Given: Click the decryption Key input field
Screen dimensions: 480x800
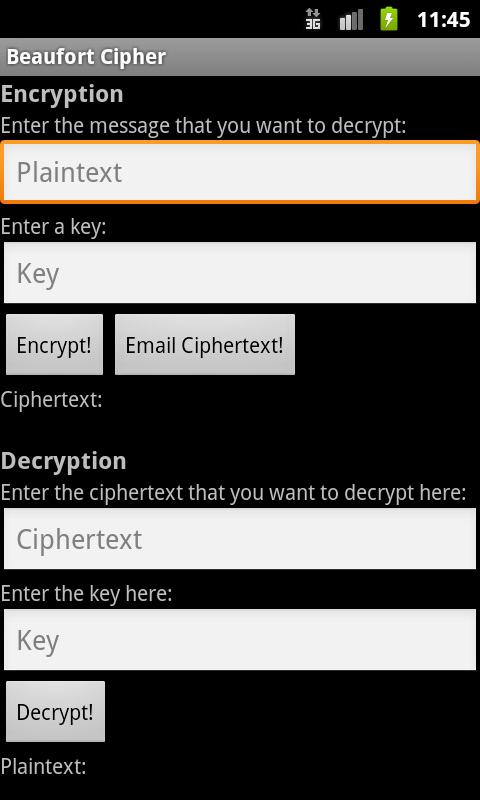Looking at the screenshot, I should coord(240,639).
